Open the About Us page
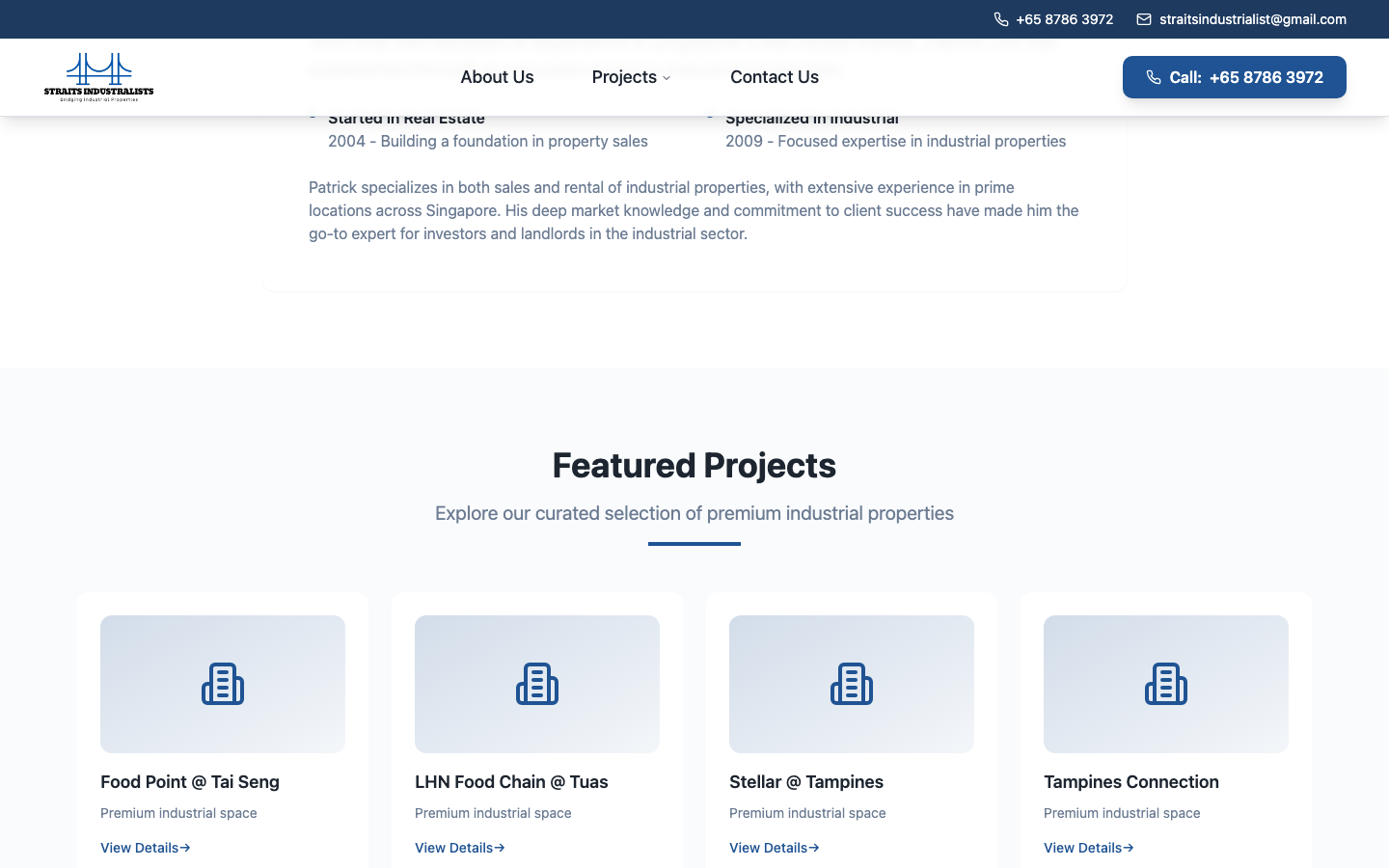 point(497,77)
